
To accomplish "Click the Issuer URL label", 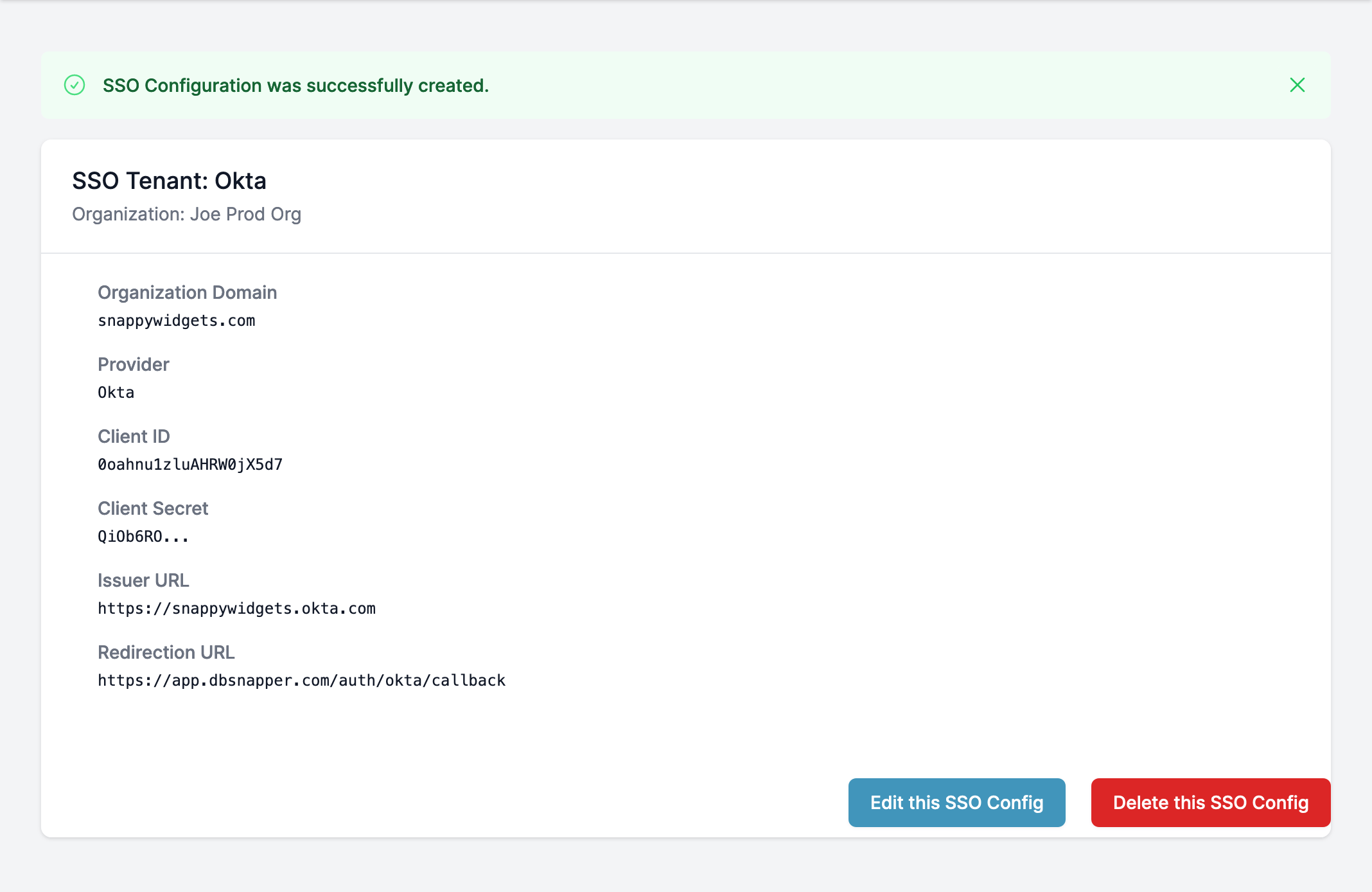I will 143,580.
